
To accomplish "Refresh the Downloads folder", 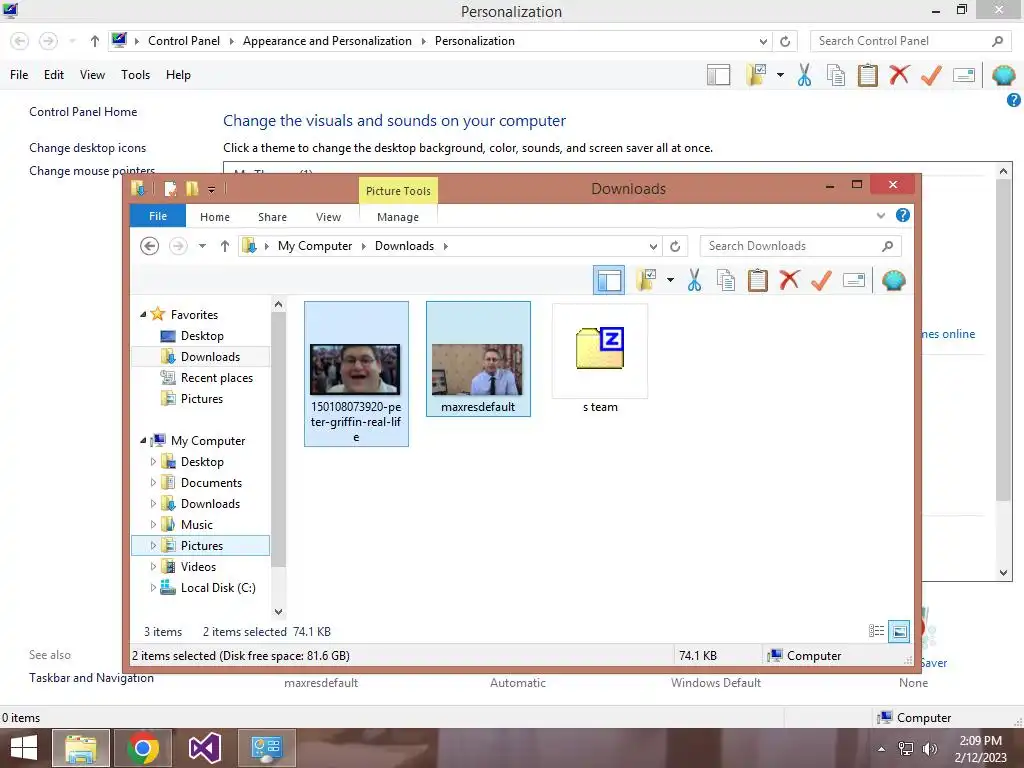I will (x=675, y=246).
